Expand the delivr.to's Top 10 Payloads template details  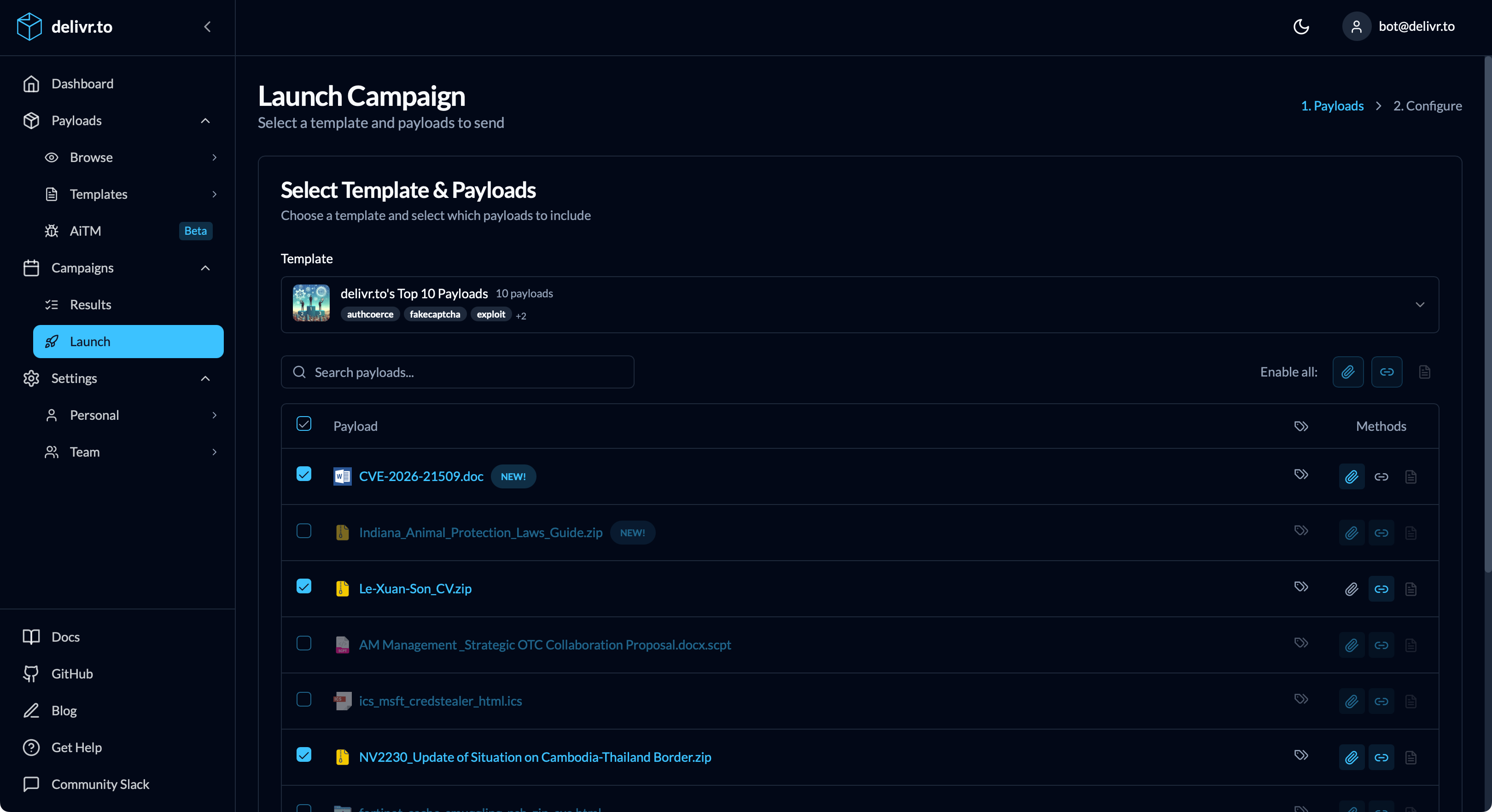click(x=1420, y=304)
